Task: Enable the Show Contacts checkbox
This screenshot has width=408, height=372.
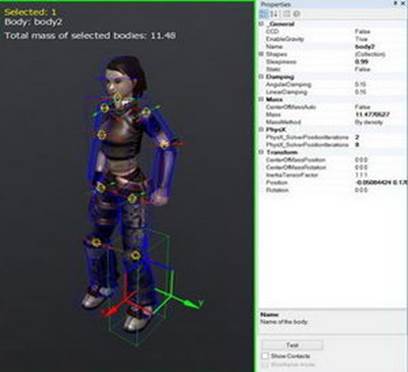Action: pos(265,356)
